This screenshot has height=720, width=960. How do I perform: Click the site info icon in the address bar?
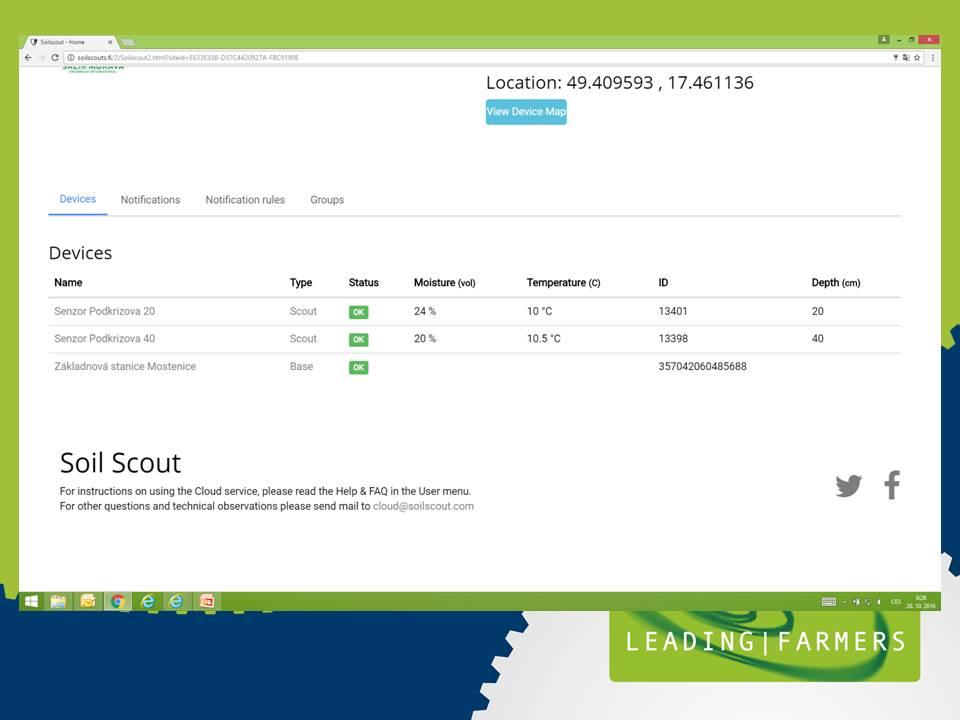pos(70,58)
